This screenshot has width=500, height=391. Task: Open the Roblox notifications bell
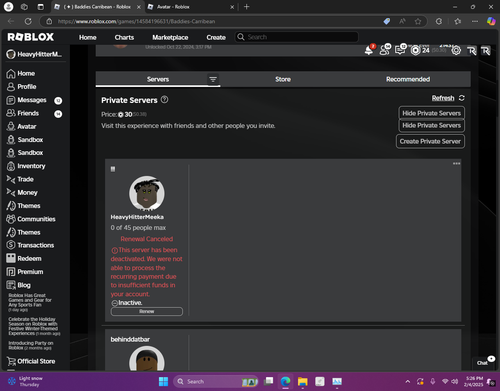tap(369, 50)
